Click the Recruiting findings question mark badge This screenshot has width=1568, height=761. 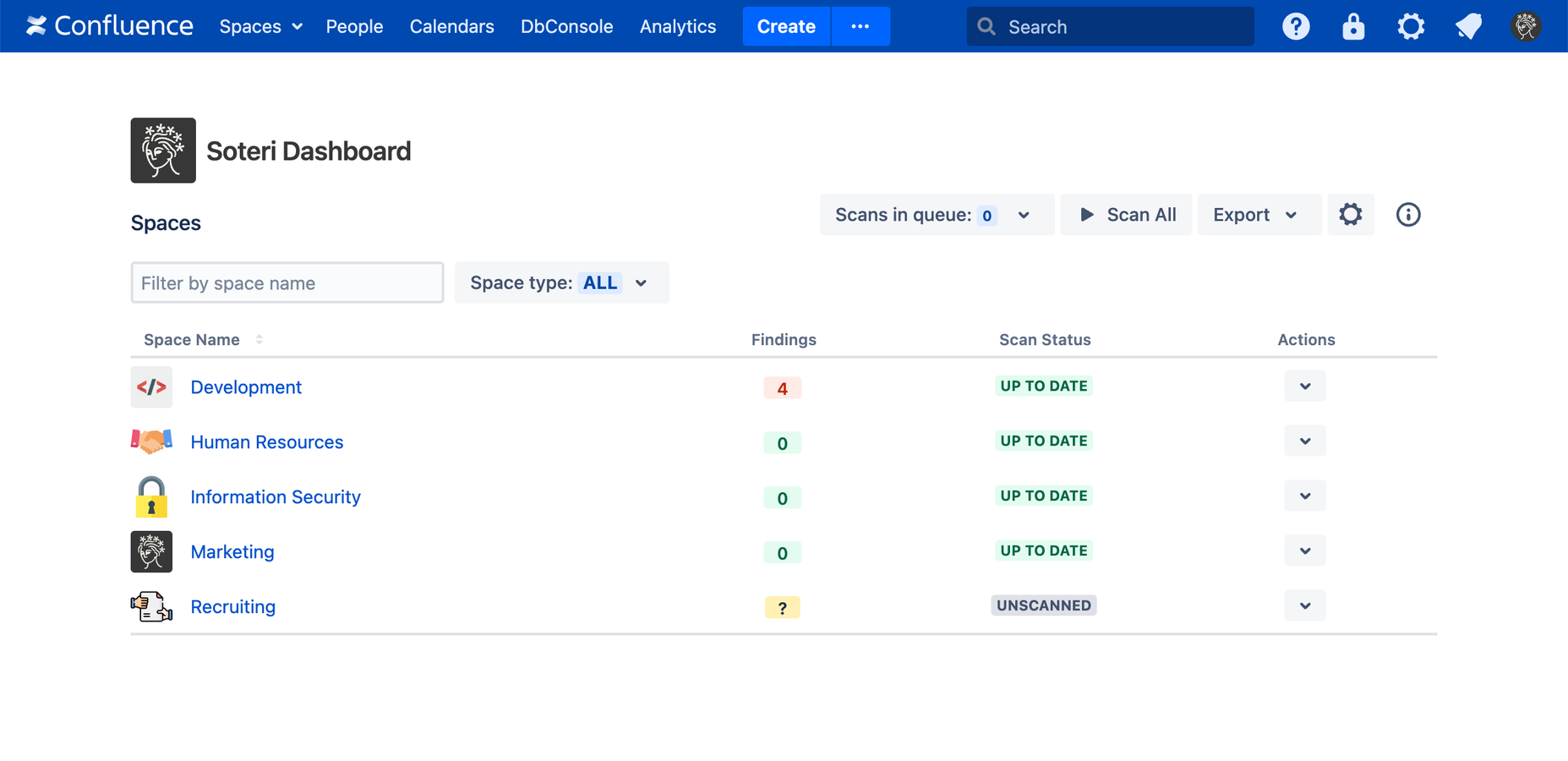pyautogui.click(x=783, y=608)
